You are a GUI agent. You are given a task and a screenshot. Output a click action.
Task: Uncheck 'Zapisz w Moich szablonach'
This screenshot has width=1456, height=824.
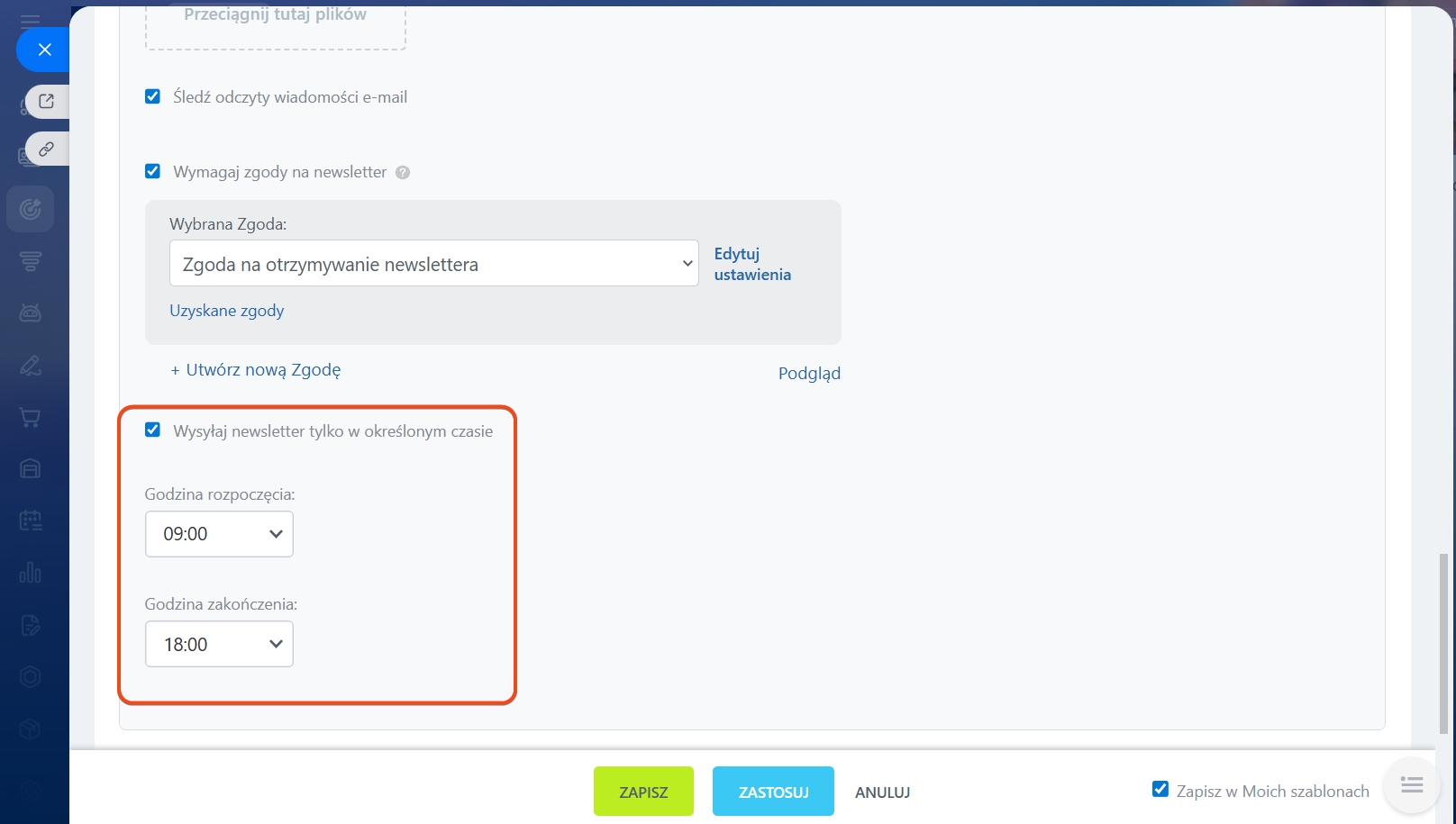1160,790
